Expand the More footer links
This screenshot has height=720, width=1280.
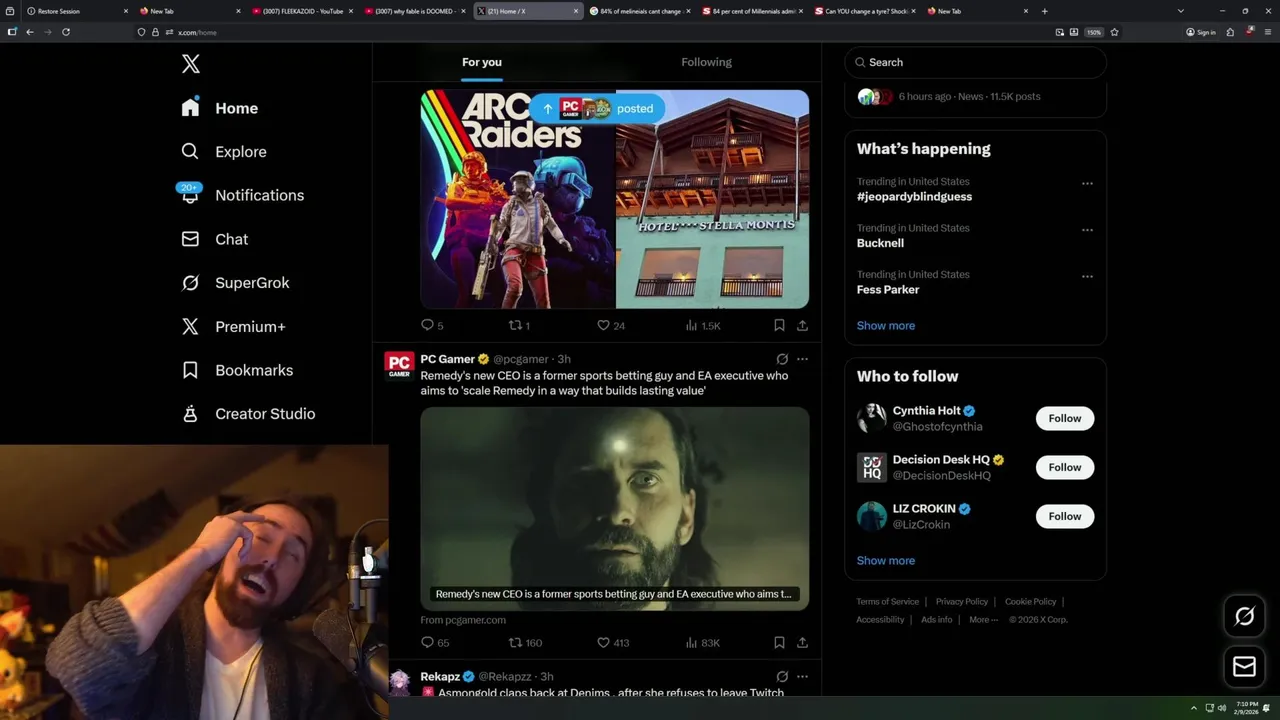(x=983, y=620)
